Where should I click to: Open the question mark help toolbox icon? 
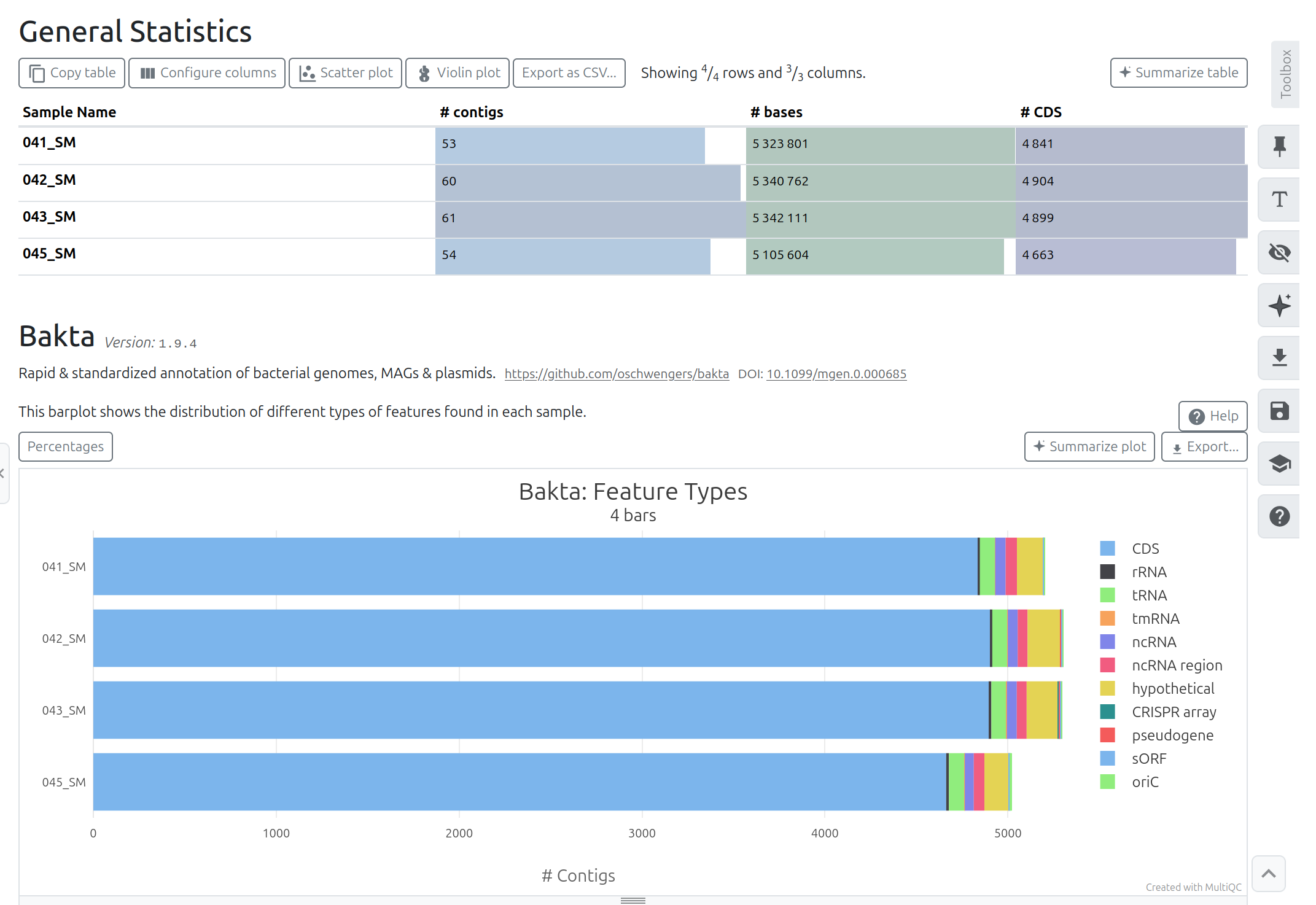1279,516
